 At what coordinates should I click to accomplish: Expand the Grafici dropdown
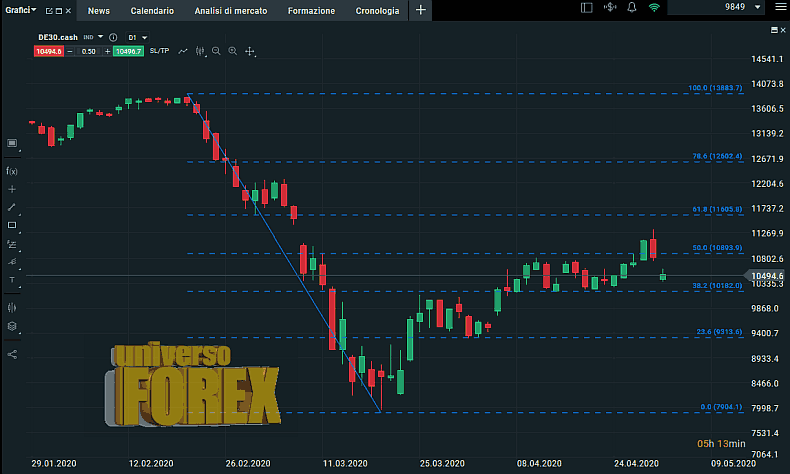coord(20,10)
